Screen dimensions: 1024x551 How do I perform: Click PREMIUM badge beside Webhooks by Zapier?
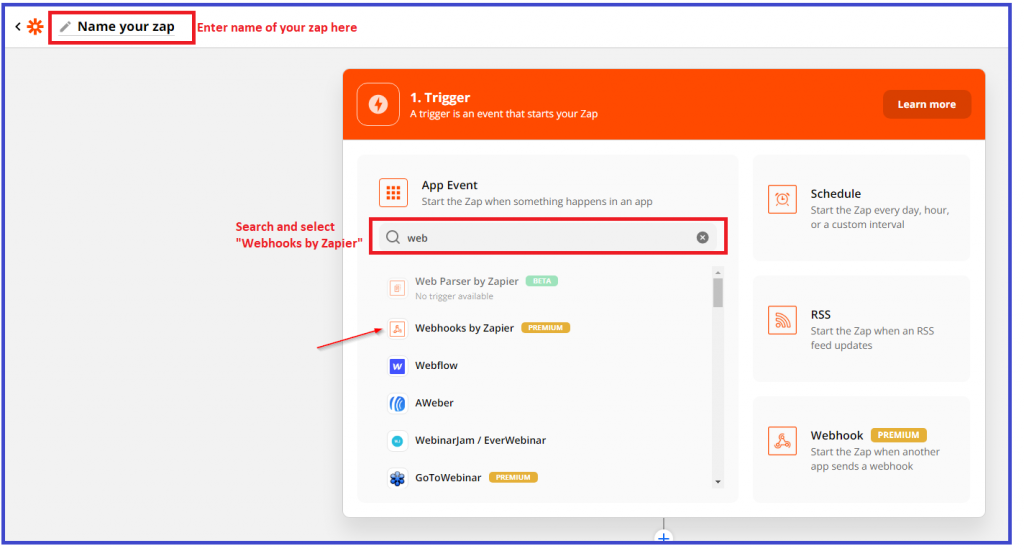pos(545,328)
